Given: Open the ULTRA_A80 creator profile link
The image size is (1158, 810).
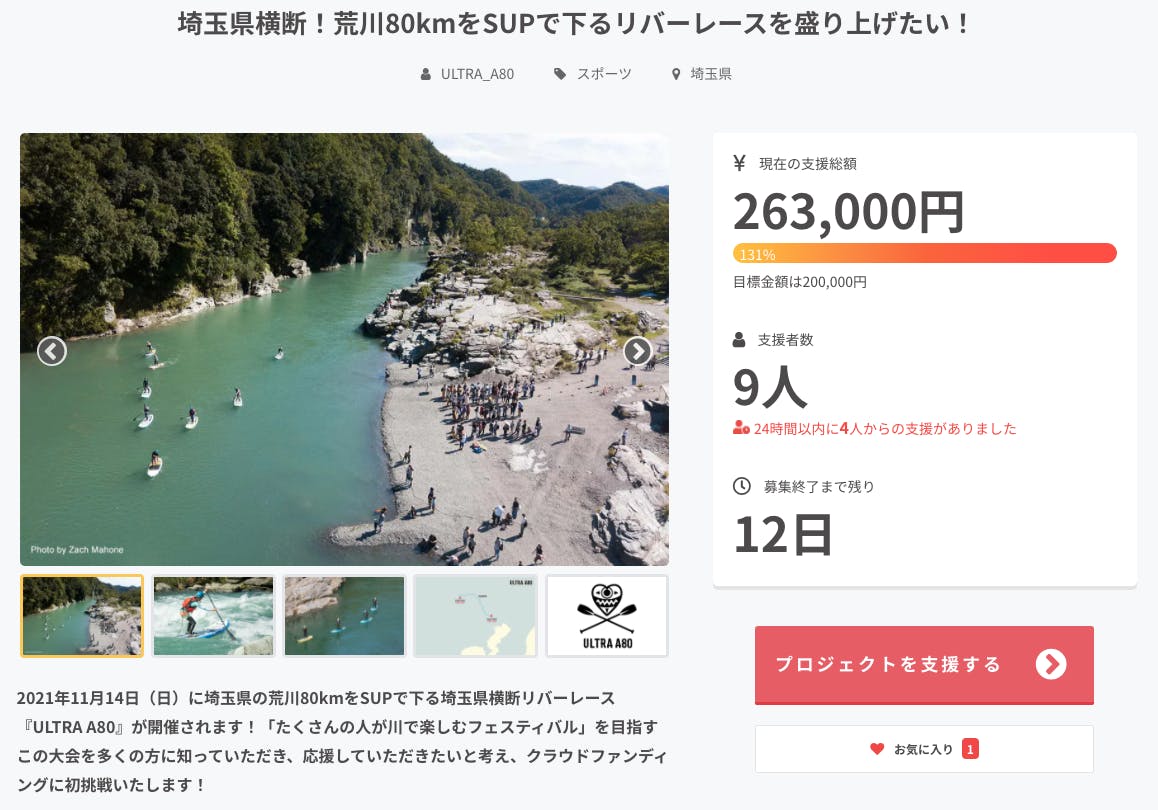Looking at the screenshot, I should click(477, 74).
